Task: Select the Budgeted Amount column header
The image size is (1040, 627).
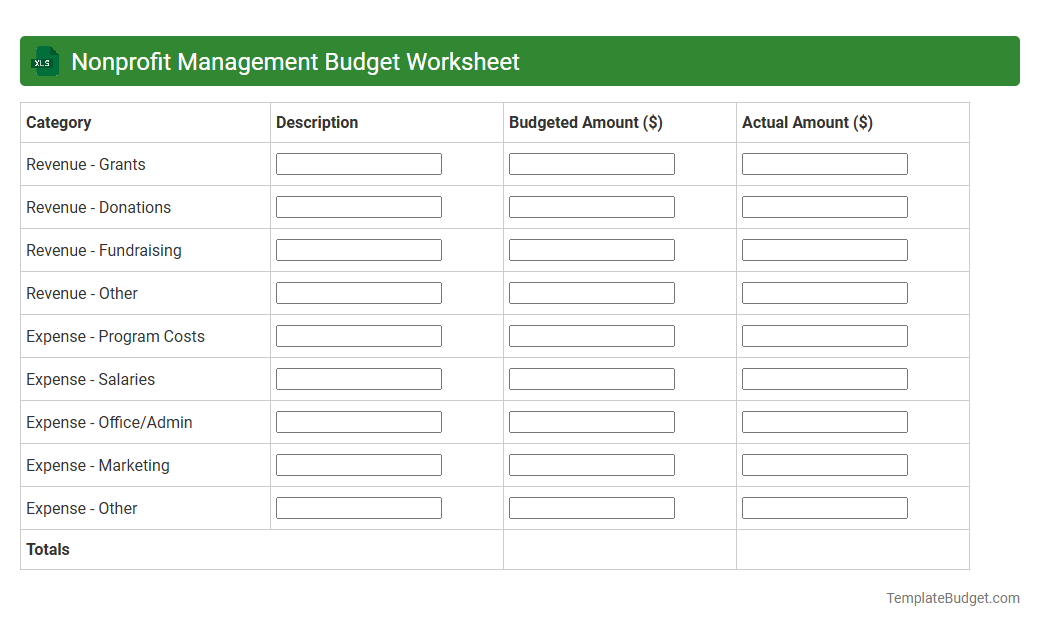Action: (585, 122)
